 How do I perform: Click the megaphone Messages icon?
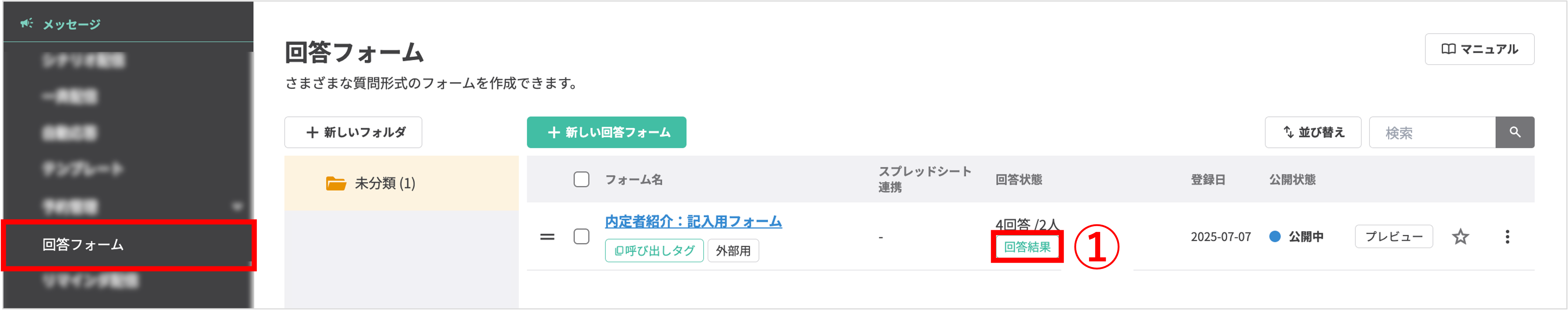click(26, 23)
